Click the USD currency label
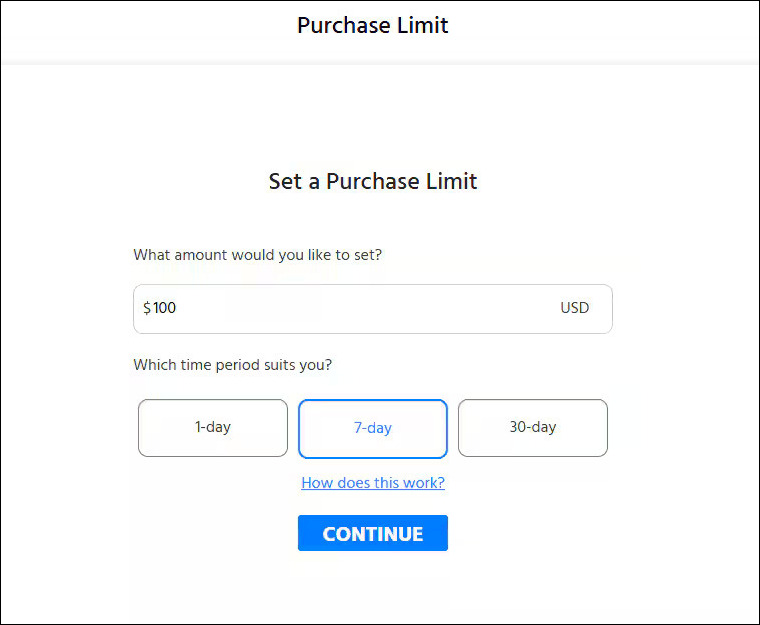The width and height of the screenshot is (760, 625). click(x=575, y=308)
